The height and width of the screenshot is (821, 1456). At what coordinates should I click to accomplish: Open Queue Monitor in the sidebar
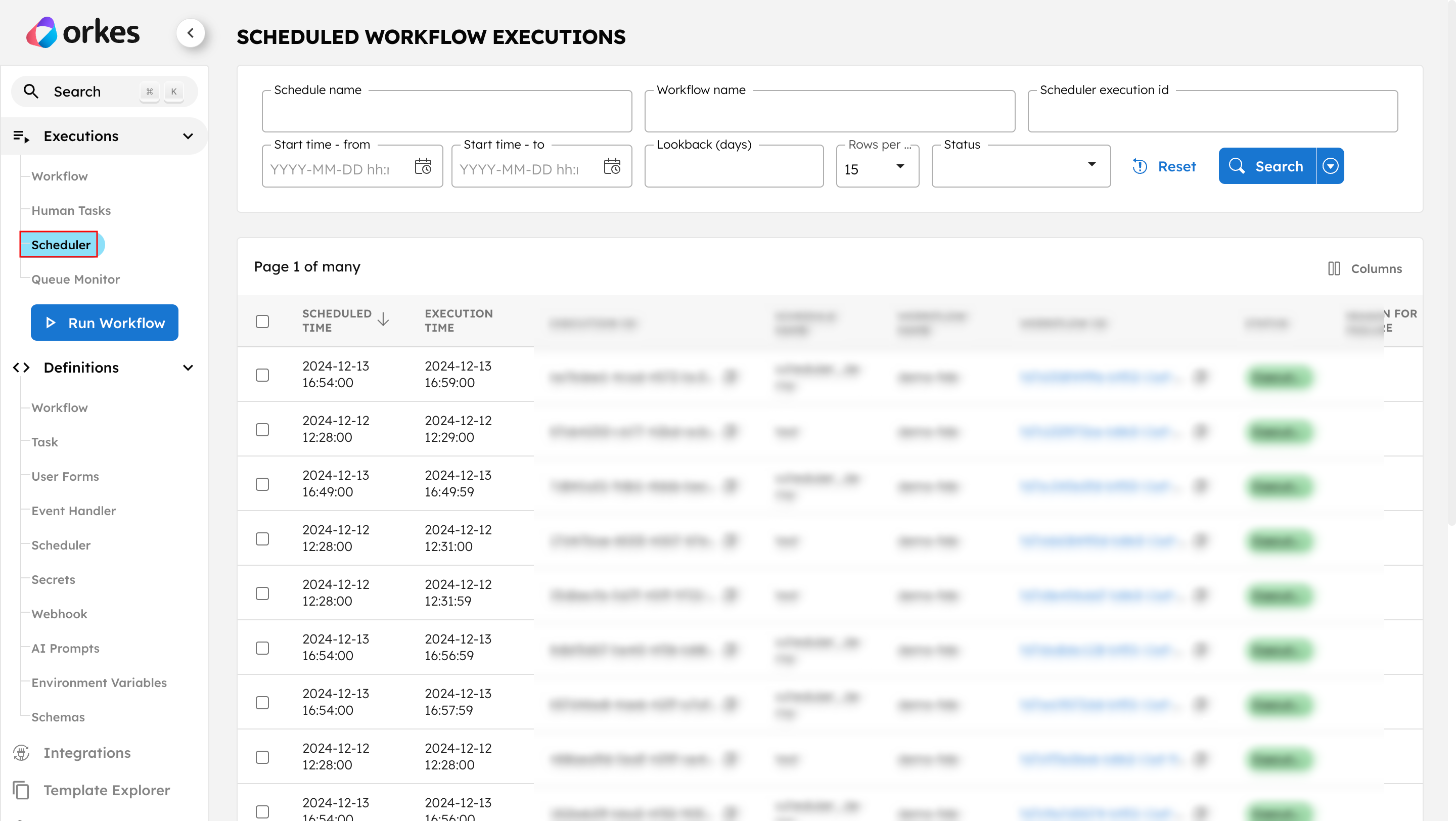pos(76,279)
